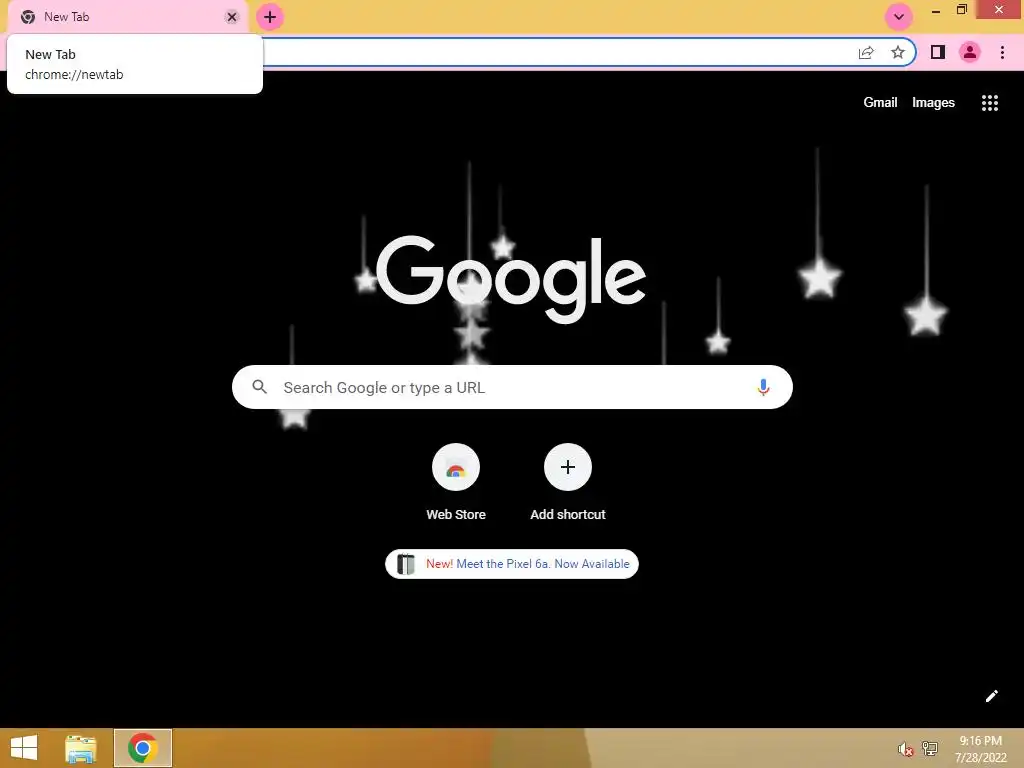Open the taskbar clock showing 9:16 PM
This screenshot has width=1024, height=768.
point(980,749)
